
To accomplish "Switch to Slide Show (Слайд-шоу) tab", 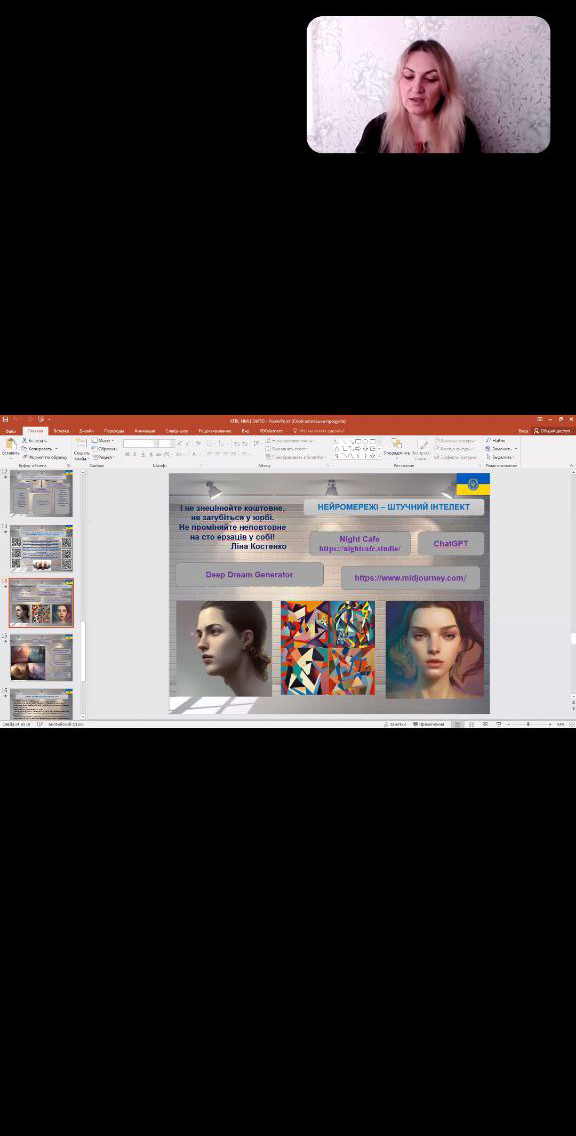I will click(177, 430).
